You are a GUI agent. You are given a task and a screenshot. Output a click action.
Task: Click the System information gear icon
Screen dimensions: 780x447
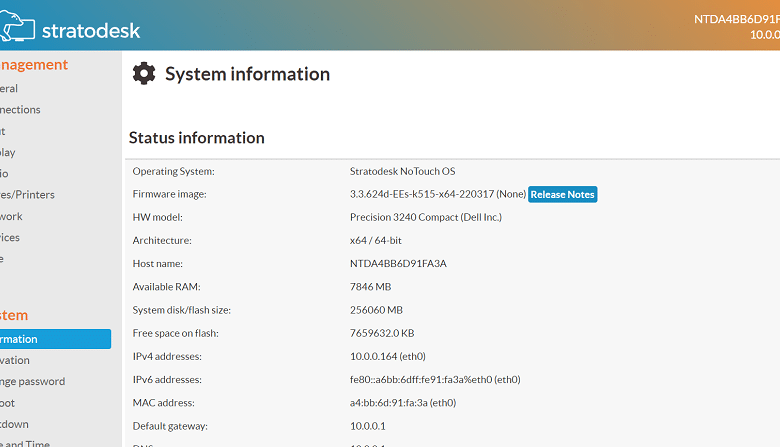tap(144, 74)
